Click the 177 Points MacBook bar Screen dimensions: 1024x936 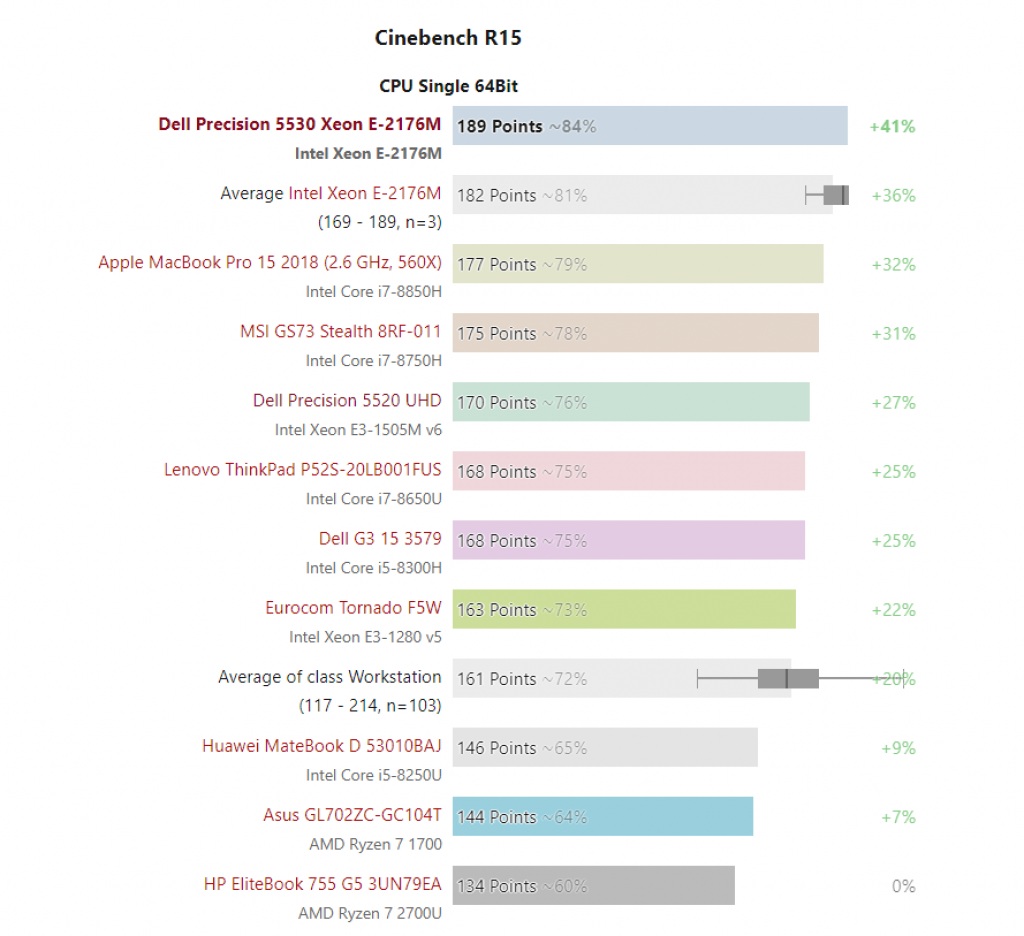click(638, 264)
